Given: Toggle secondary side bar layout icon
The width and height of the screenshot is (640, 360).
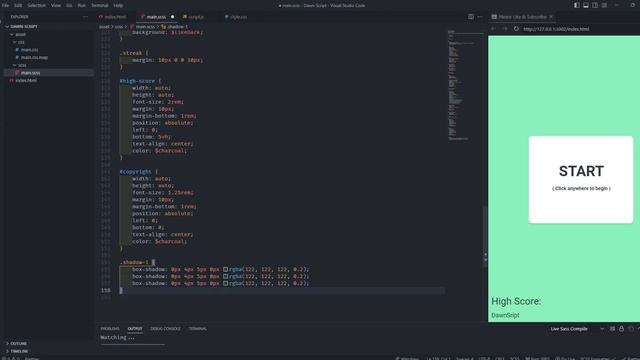Looking at the screenshot, I should 595,5.
